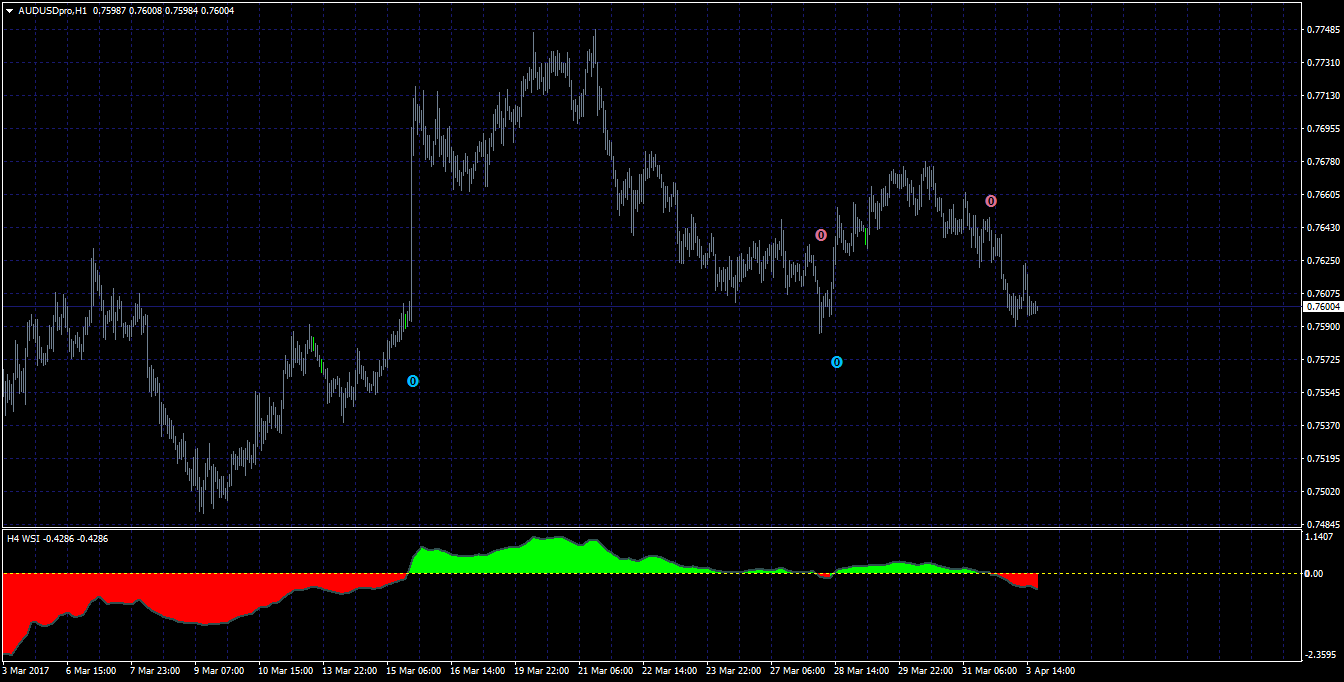This screenshot has width=1344, height=682.
Task: Select the red signal marker near 27 Mar
Action: pos(821,235)
